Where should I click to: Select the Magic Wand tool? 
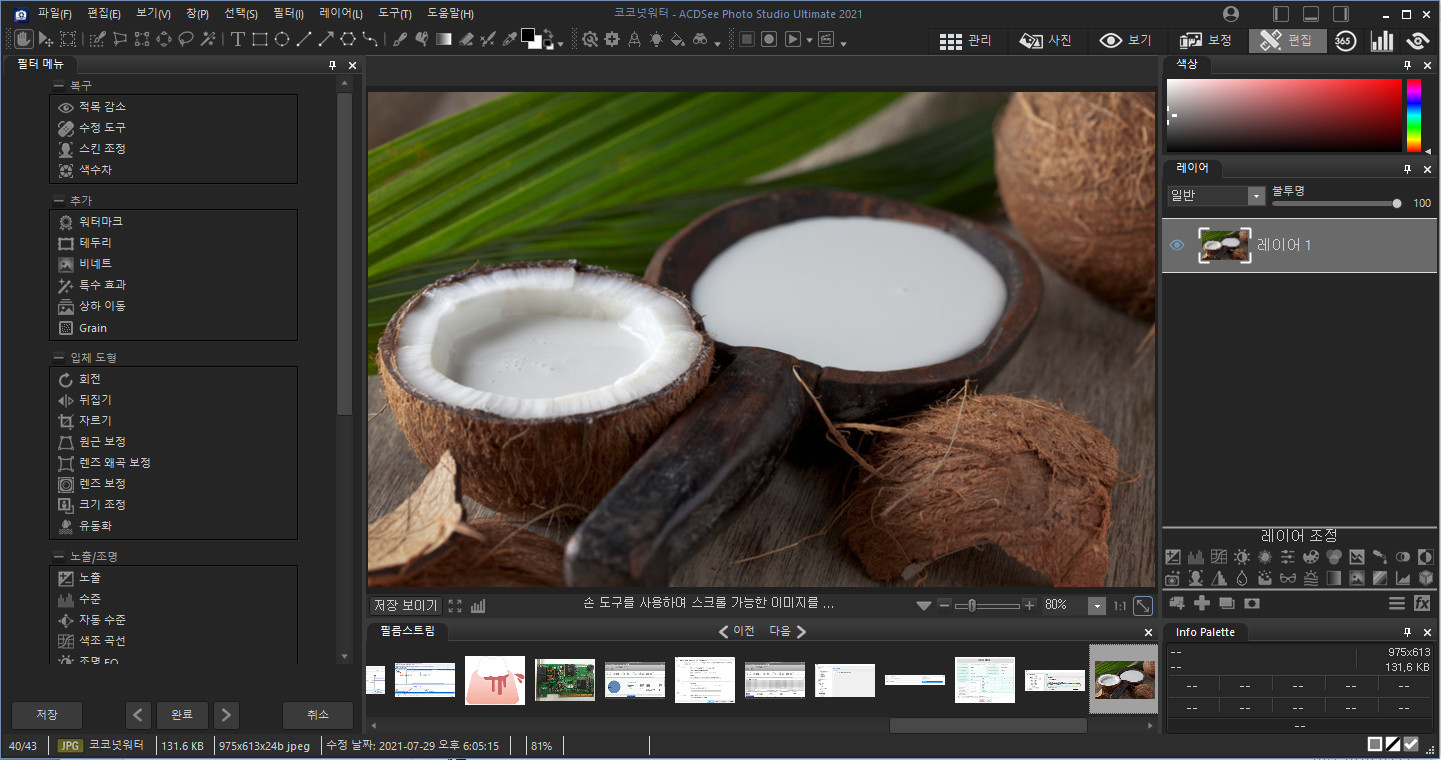[x=208, y=39]
